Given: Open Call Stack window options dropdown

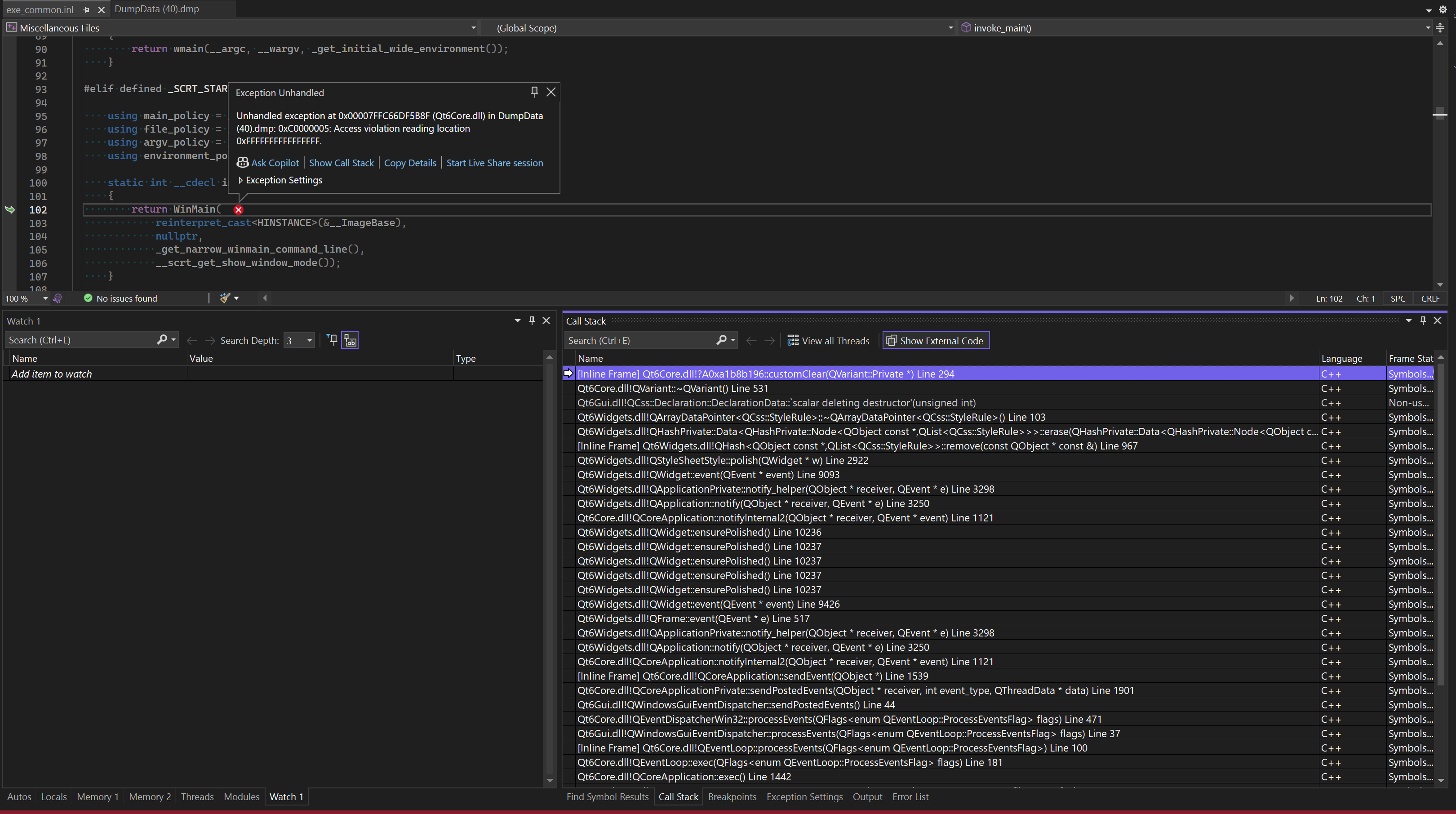Looking at the screenshot, I should point(1408,320).
